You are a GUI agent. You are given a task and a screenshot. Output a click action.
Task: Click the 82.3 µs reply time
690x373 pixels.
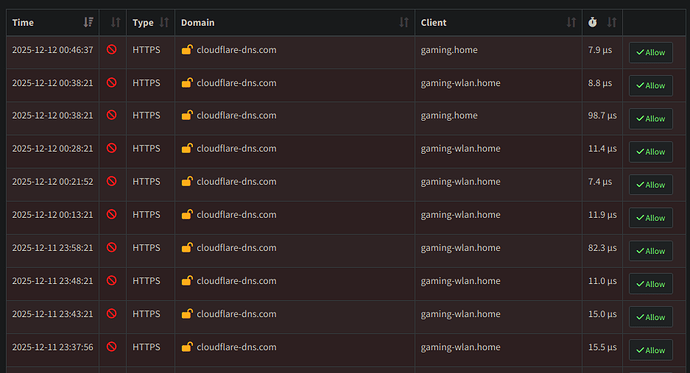point(602,248)
